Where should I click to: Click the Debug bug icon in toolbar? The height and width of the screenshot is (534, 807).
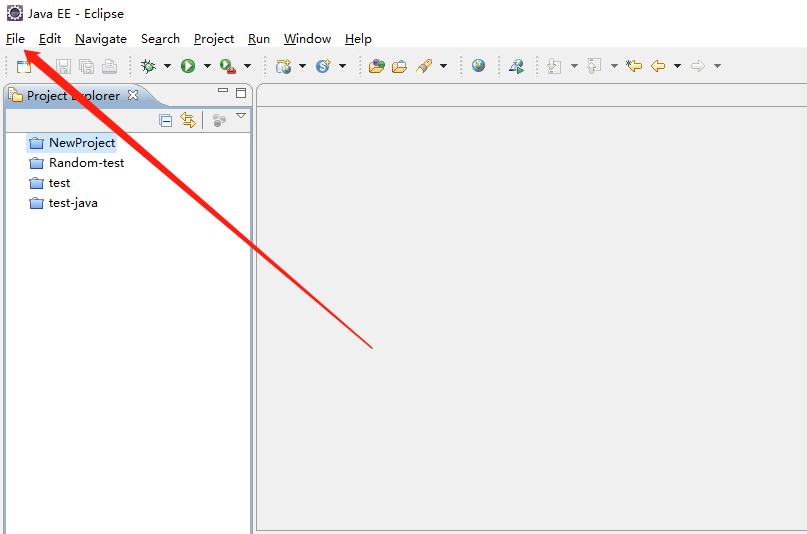[149, 66]
